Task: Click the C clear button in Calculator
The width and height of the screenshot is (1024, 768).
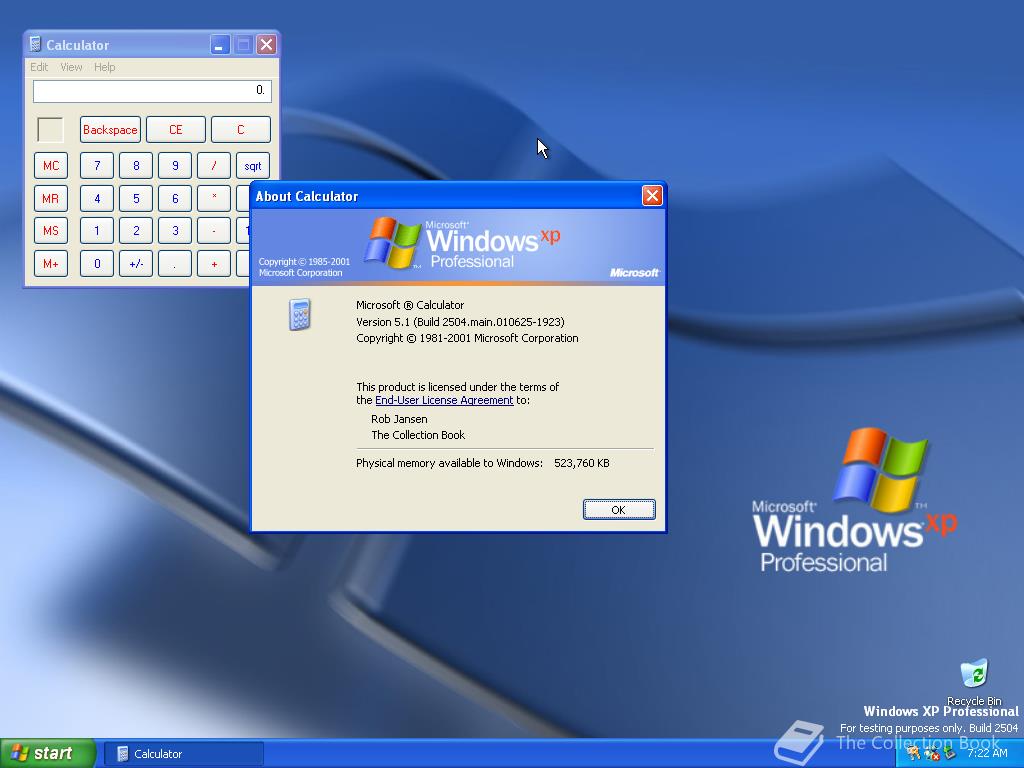Action: point(240,130)
